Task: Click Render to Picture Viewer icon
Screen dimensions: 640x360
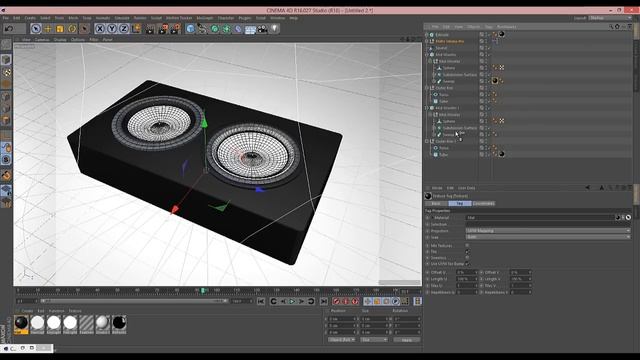Action: (163, 29)
